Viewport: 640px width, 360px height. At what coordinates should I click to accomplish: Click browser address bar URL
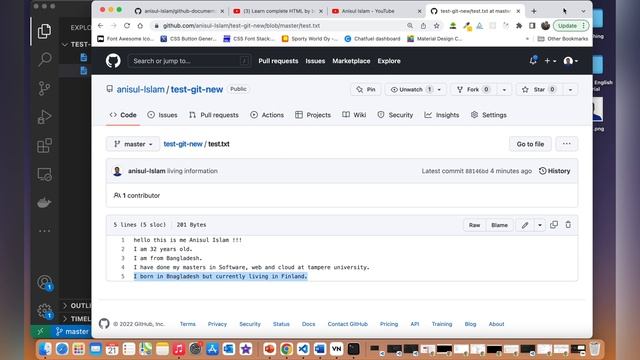(x=241, y=25)
